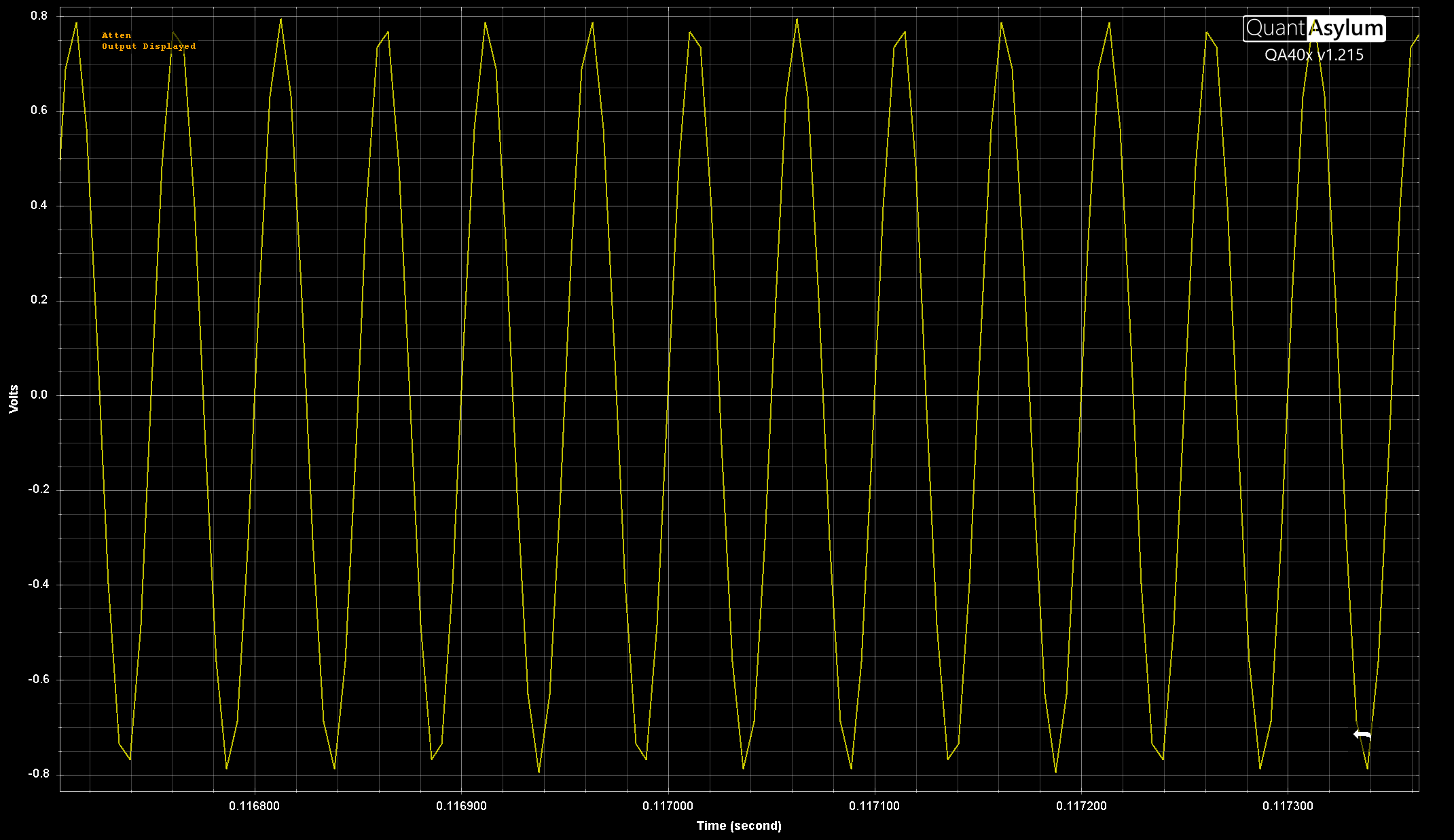Click the Time (second) axis title
Viewport: 1454px width, 840px height.
coord(739,826)
